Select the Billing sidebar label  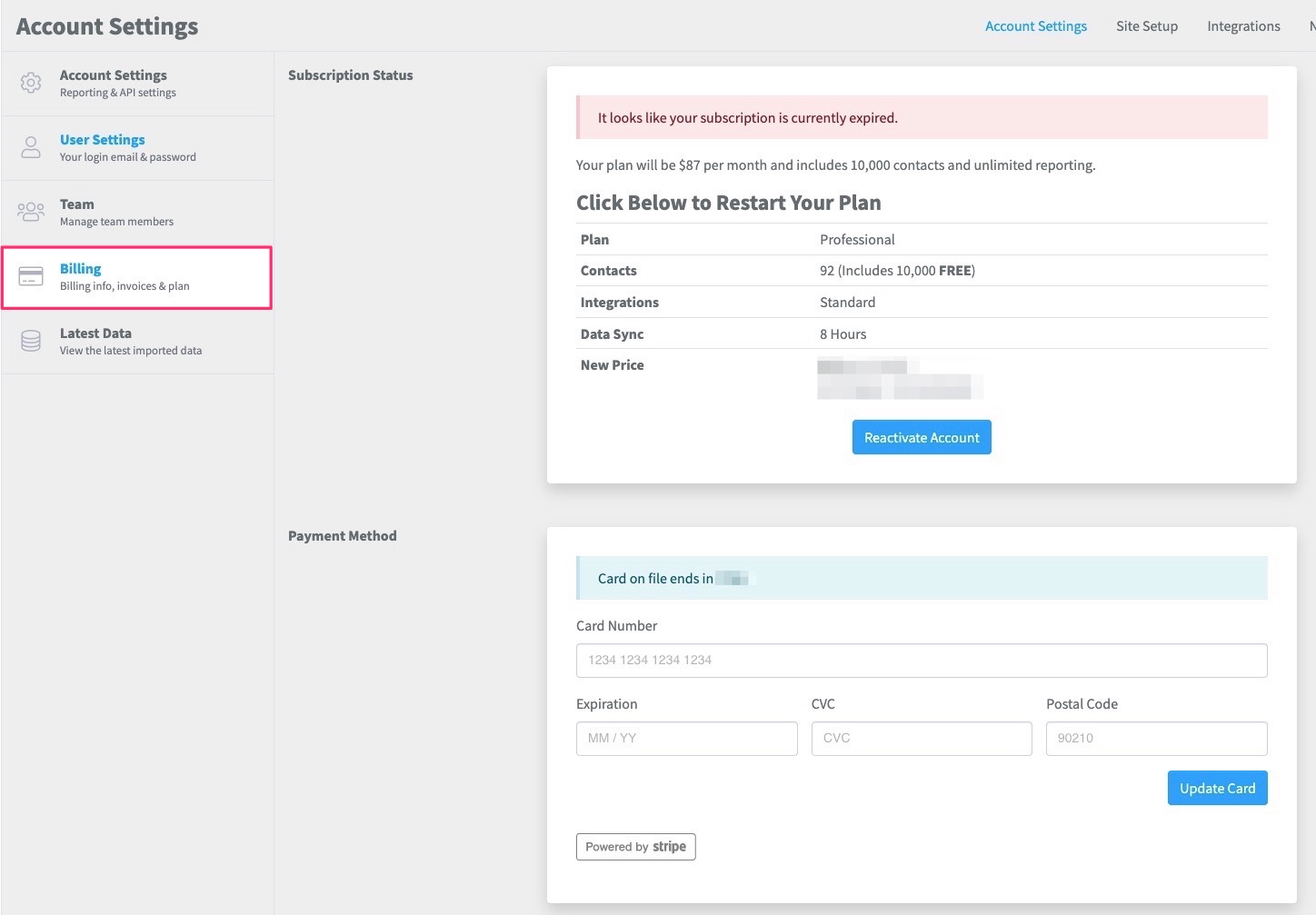pos(81,269)
